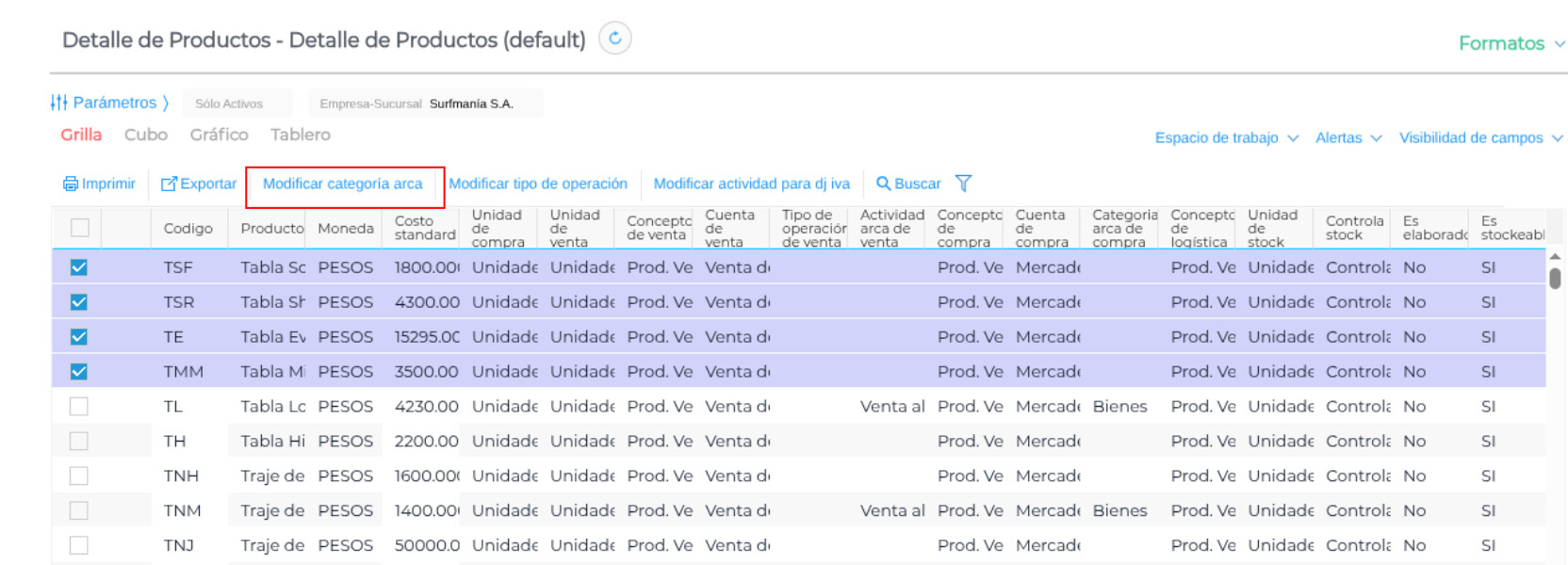
Task: Click Modificar actividad para dj iva
Action: click(x=752, y=184)
